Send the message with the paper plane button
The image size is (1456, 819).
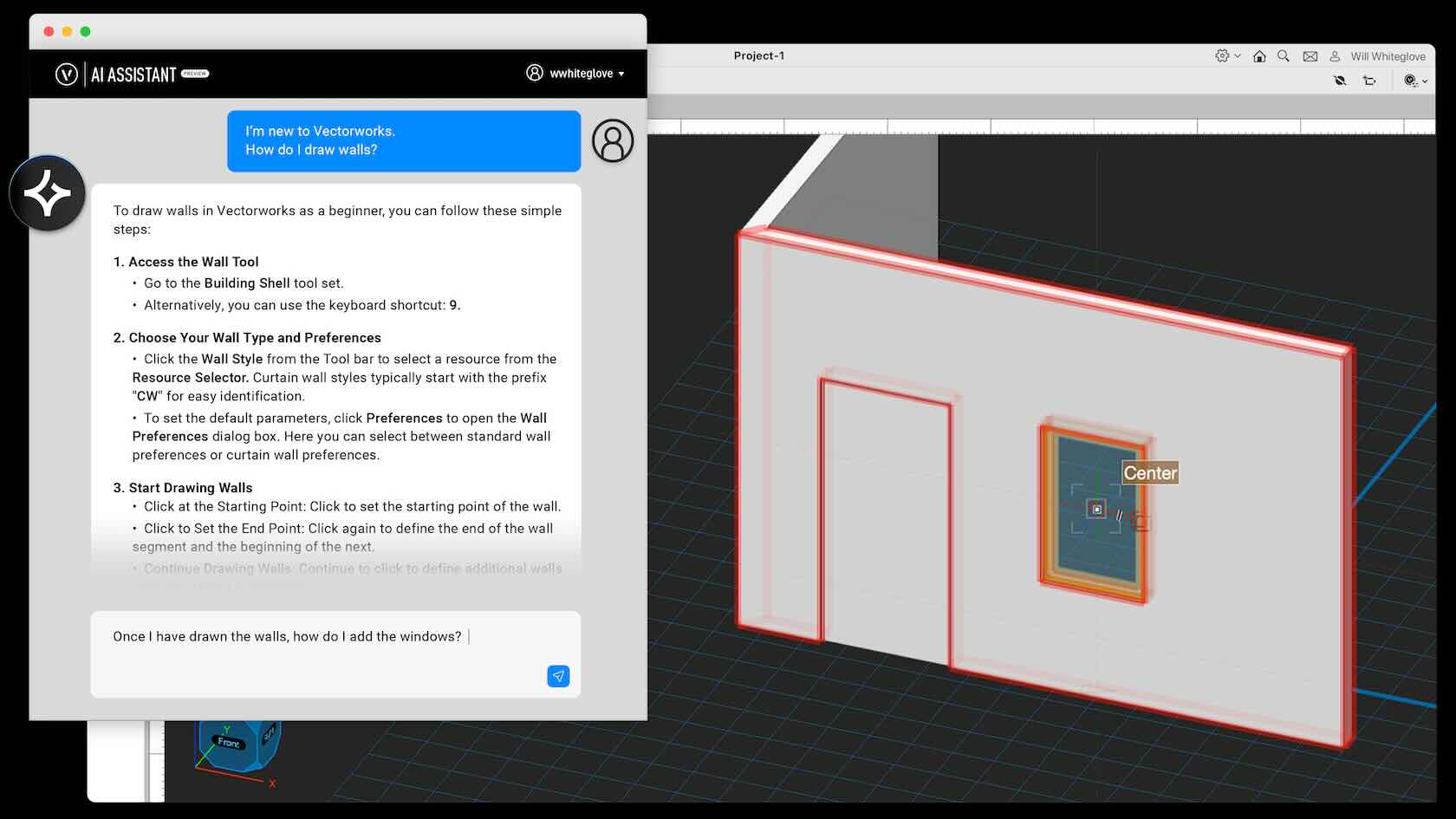[x=558, y=676]
